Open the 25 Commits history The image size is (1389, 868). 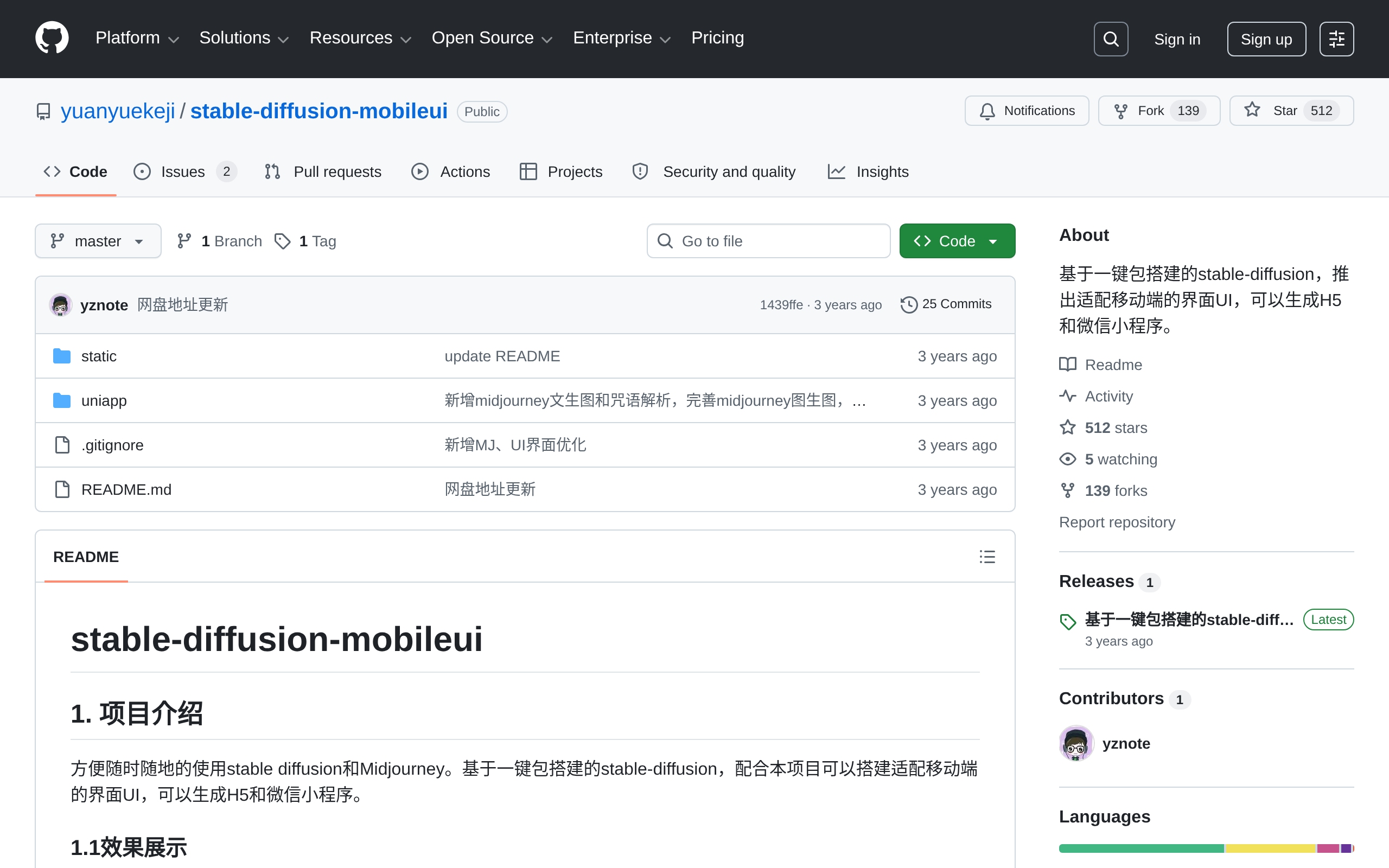point(946,304)
